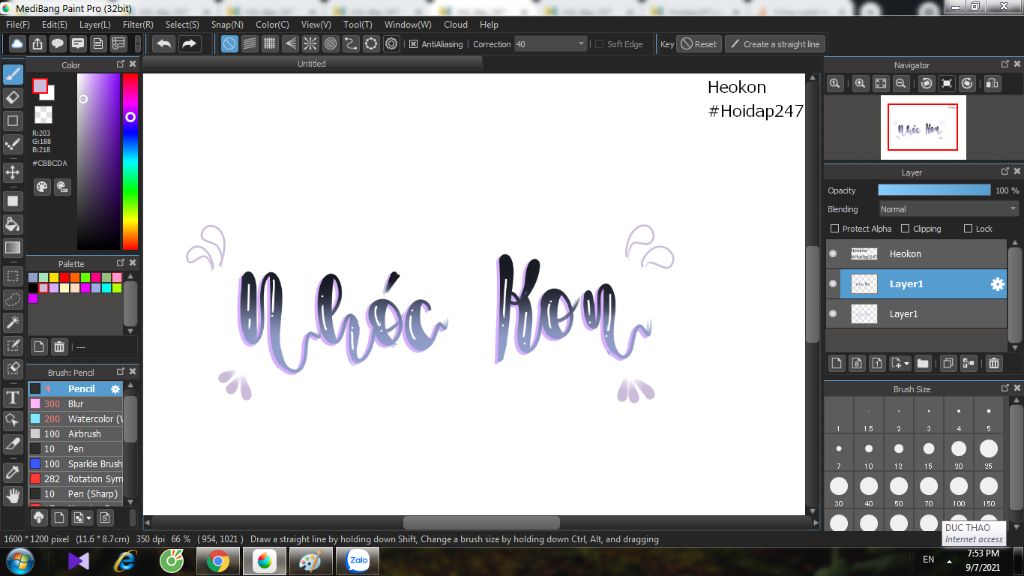
Task: Turn snap off icon
Action: coord(229,44)
